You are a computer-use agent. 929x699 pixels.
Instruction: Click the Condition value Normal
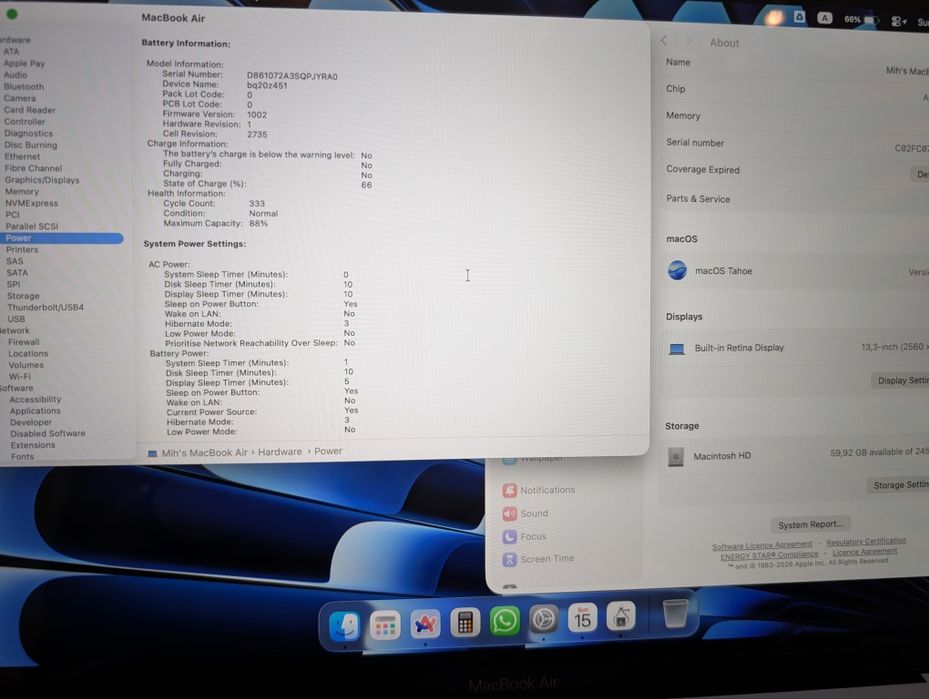[263, 213]
